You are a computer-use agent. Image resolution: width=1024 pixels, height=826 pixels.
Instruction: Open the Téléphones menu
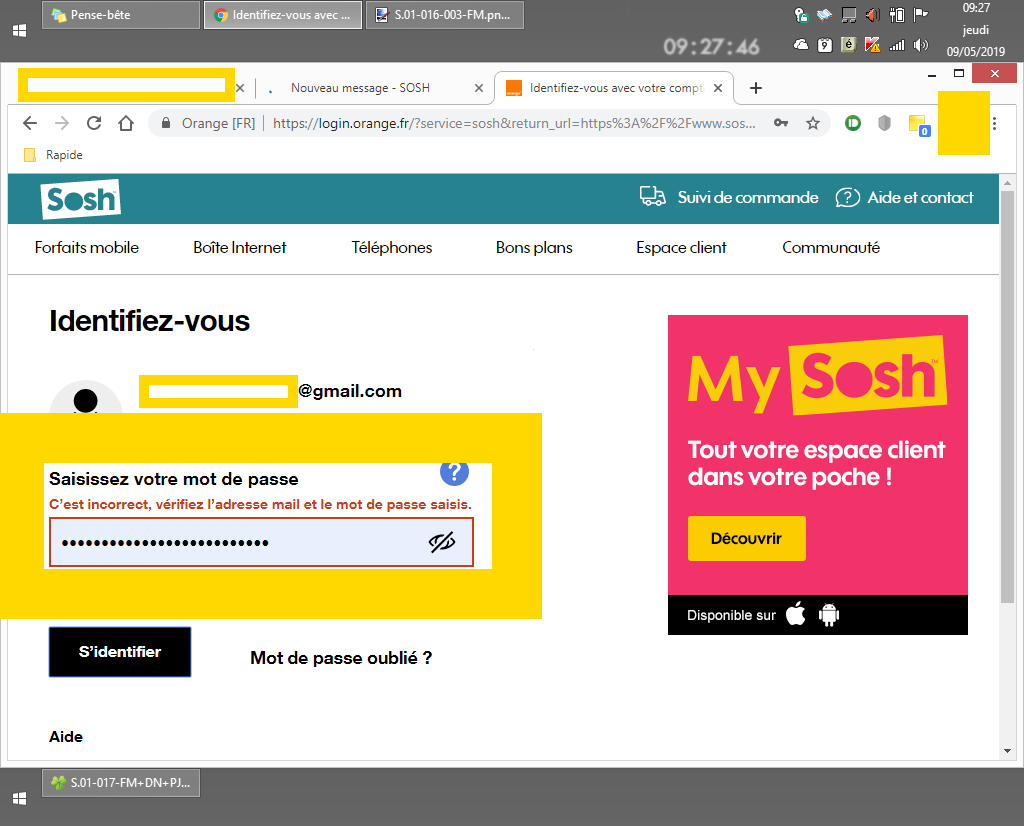[x=392, y=247]
